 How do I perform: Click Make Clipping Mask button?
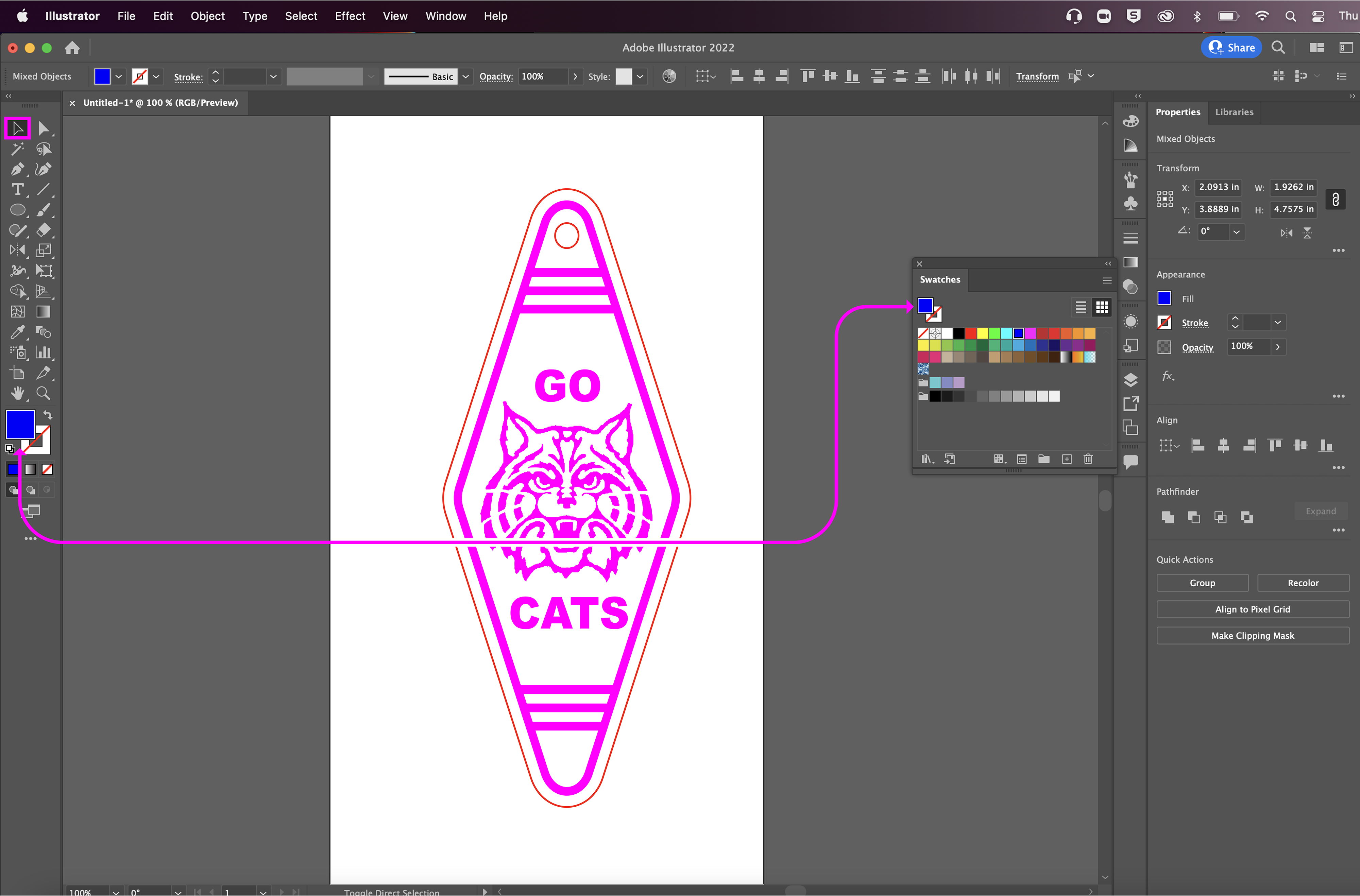[1252, 635]
